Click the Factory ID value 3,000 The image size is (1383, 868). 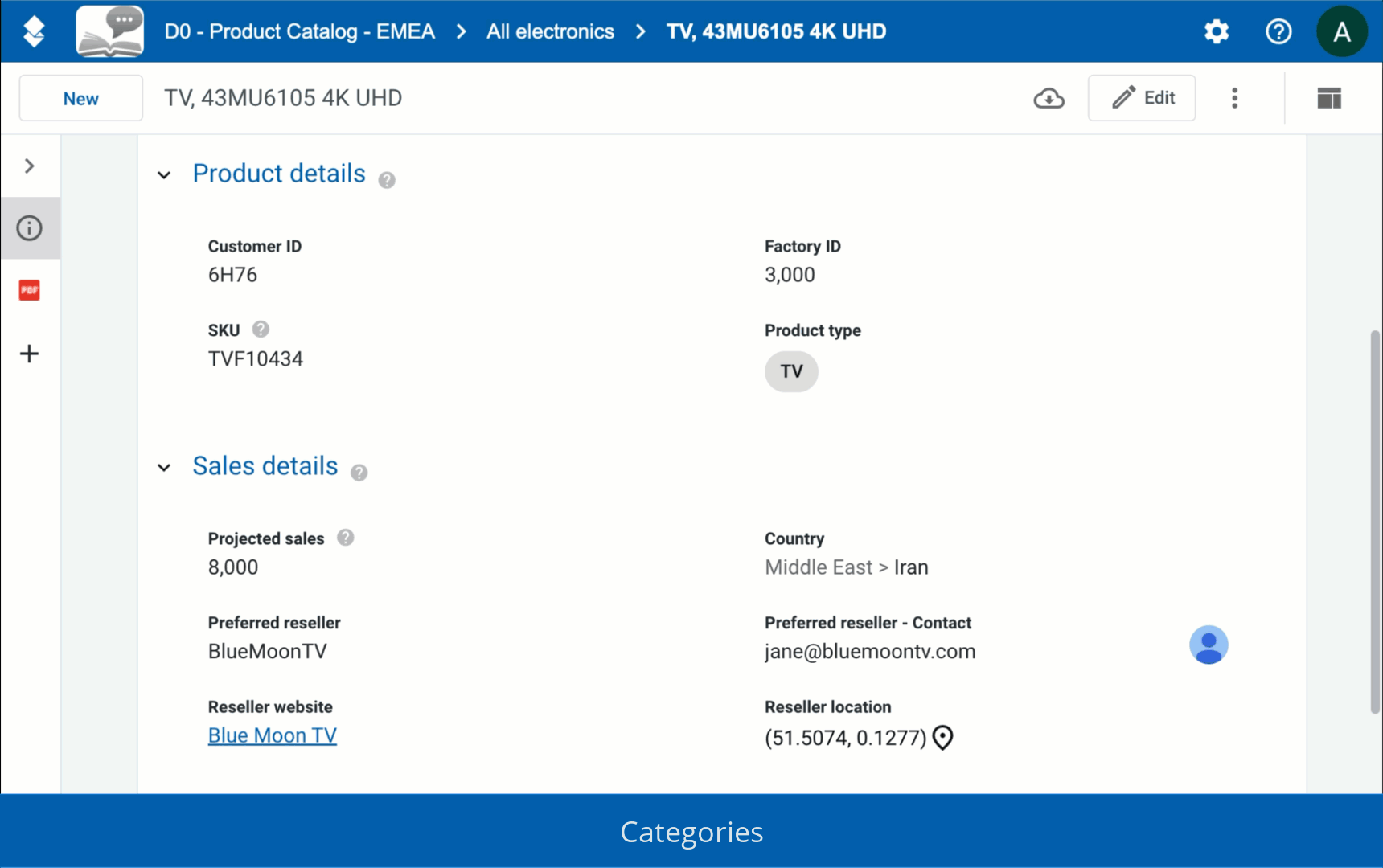tap(790, 275)
